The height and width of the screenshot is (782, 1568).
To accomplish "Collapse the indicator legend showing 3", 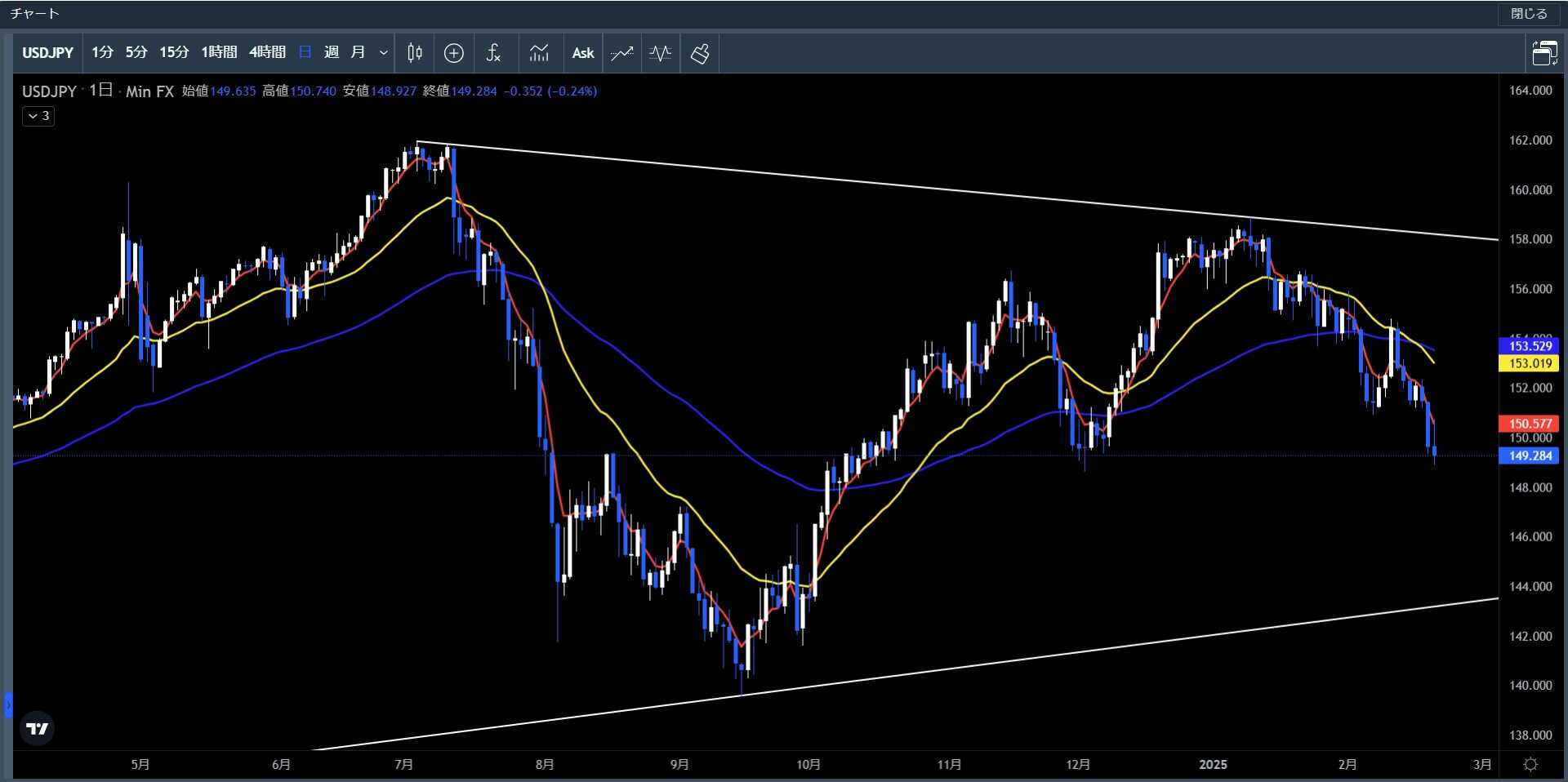I will coord(38,116).
